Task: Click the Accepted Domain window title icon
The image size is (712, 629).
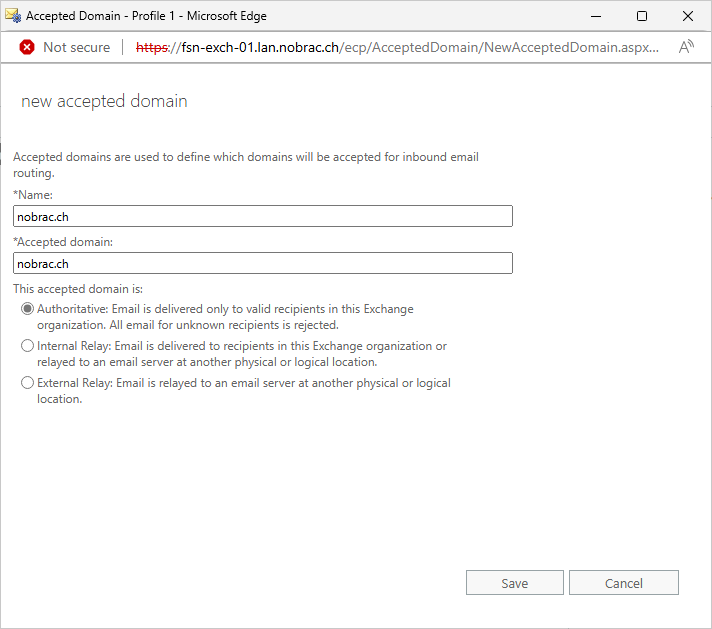Action: click(13, 15)
